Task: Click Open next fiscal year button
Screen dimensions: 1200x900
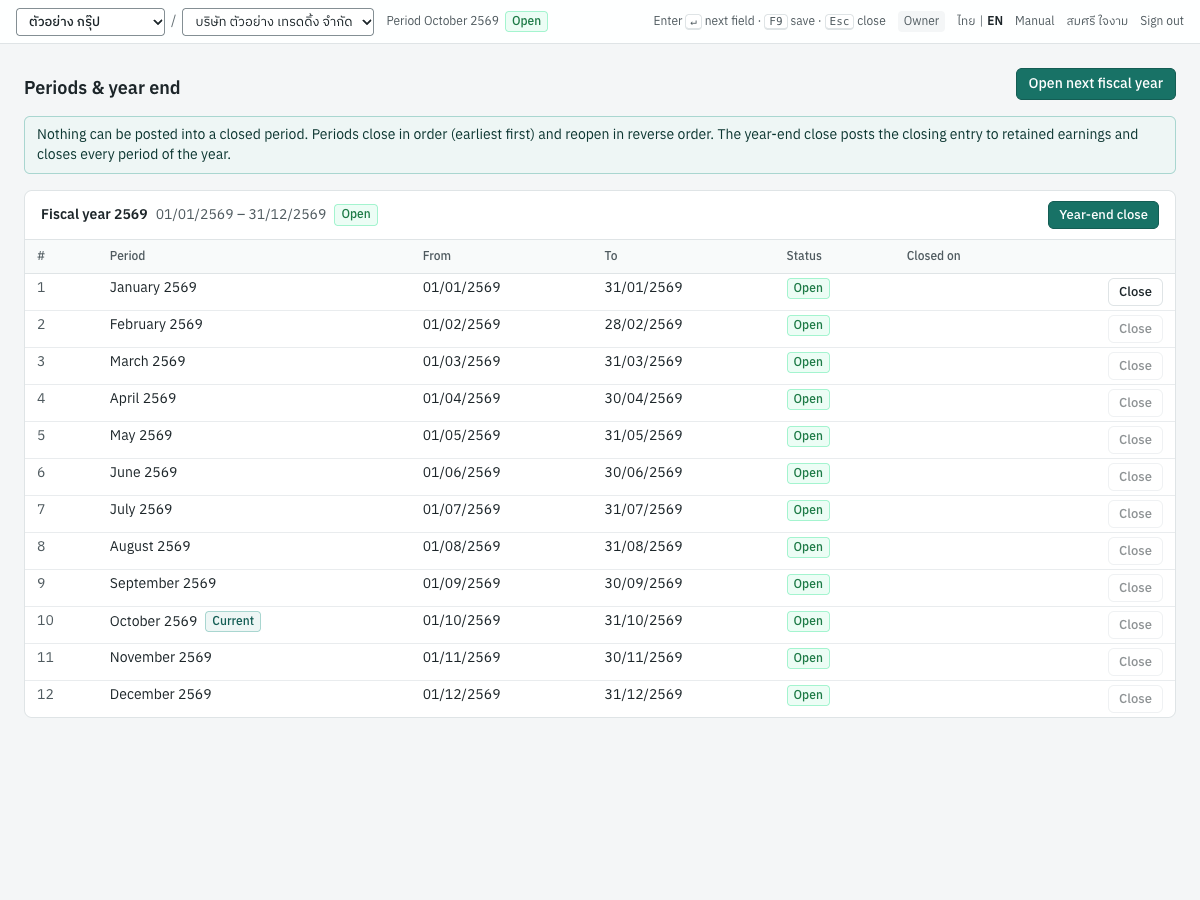Action: tap(1095, 84)
